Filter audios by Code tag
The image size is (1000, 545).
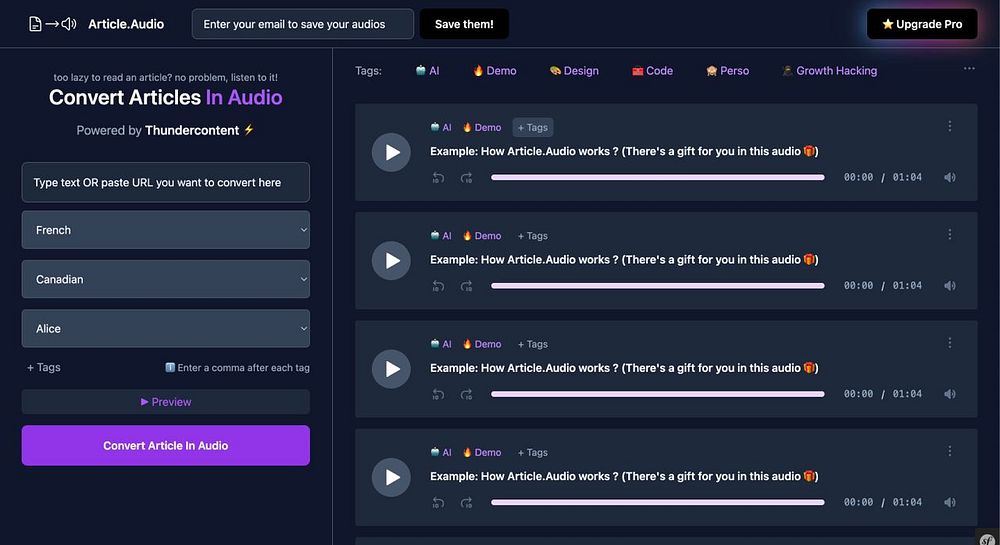pos(652,71)
